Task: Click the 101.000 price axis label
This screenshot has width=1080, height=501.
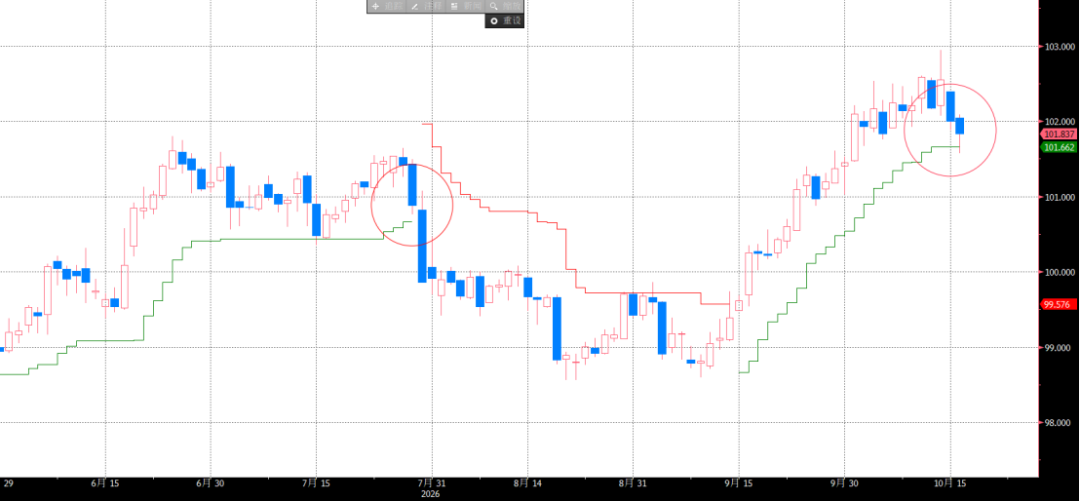Action: click(x=1059, y=197)
